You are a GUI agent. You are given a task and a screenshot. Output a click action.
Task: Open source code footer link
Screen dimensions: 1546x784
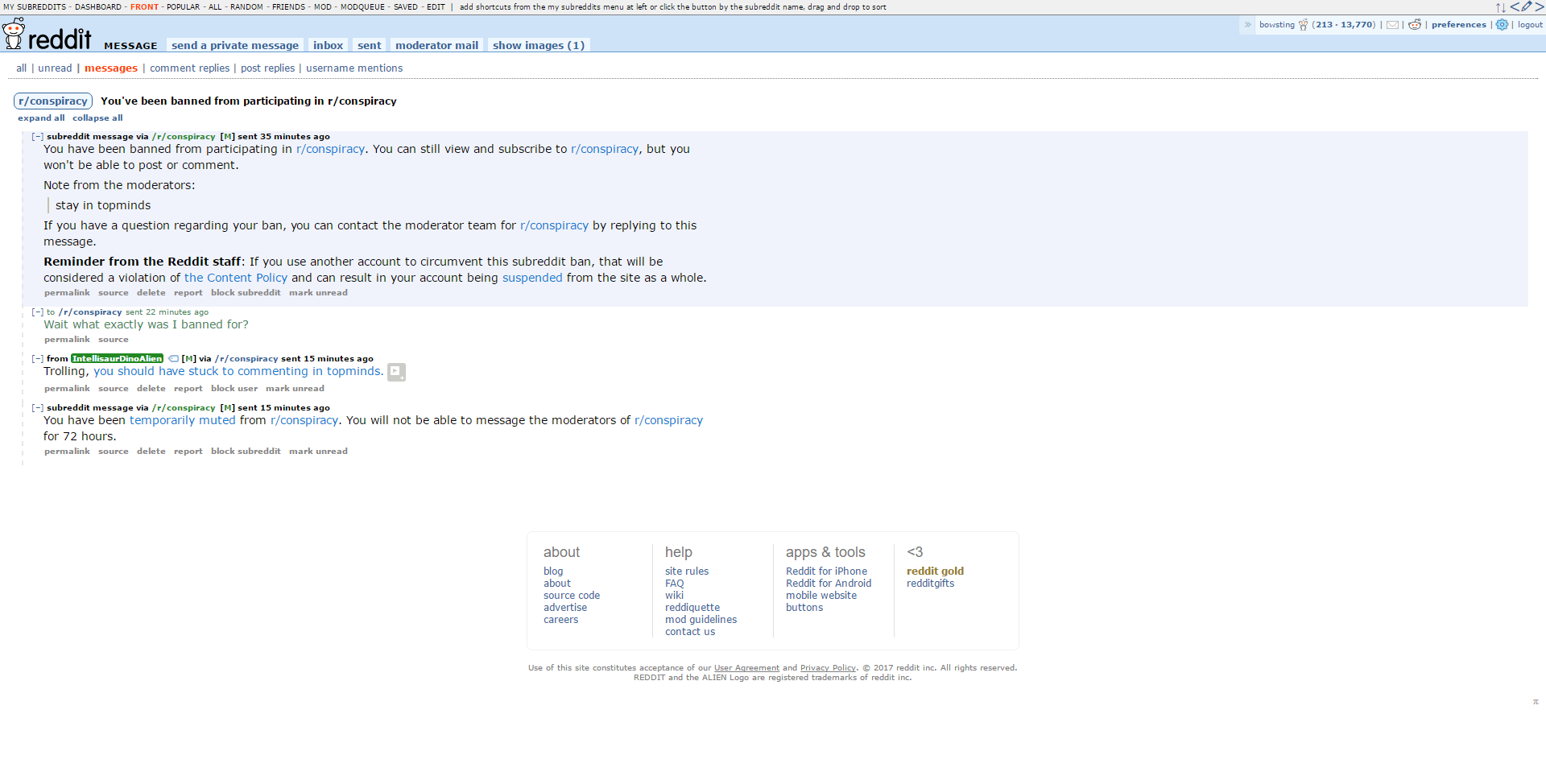pyautogui.click(x=572, y=596)
